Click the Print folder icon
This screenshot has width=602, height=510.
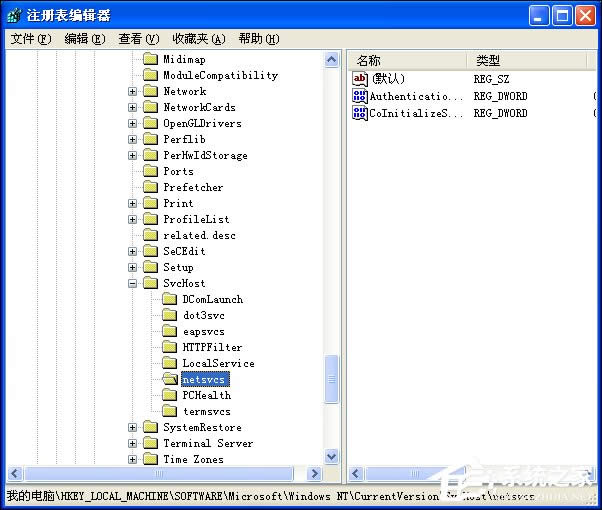click(x=150, y=204)
